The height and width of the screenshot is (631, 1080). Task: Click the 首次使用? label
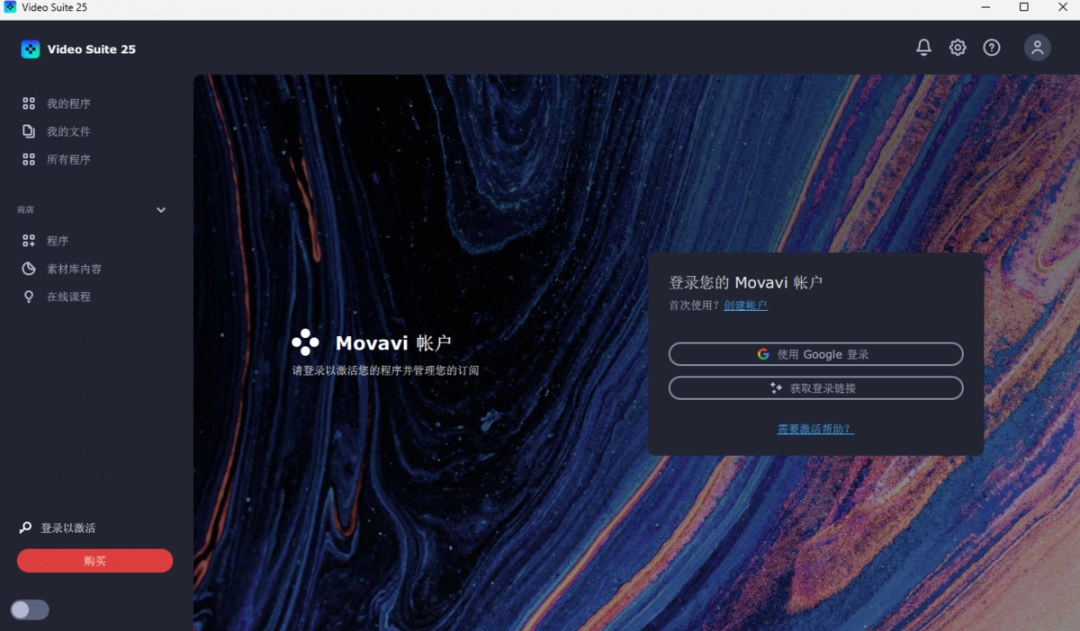[694, 305]
